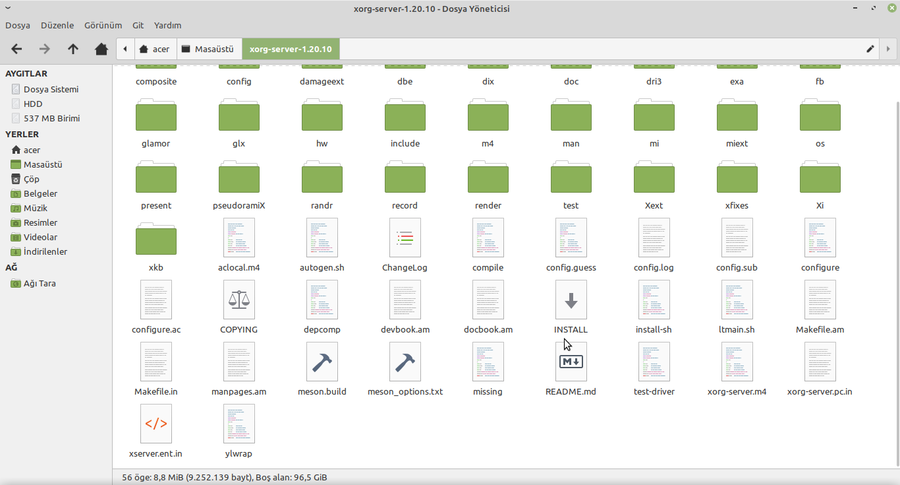Screen dimensions: 900x485
Task: Toggle location entry with the pencil icon
Action: coord(870,49)
